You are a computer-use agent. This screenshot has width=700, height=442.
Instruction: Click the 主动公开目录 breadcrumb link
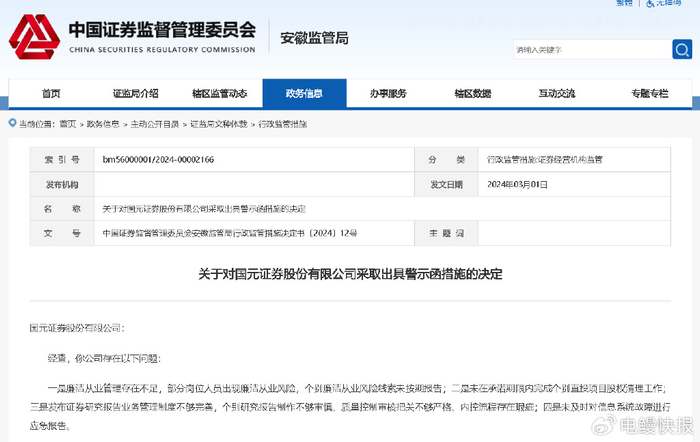pos(155,124)
